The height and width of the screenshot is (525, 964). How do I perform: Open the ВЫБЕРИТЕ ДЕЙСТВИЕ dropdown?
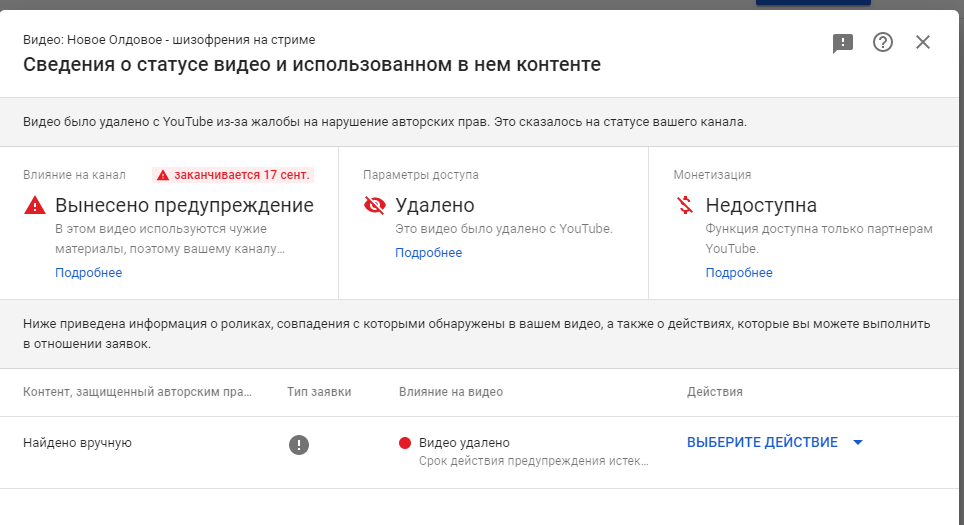click(762, 442)
